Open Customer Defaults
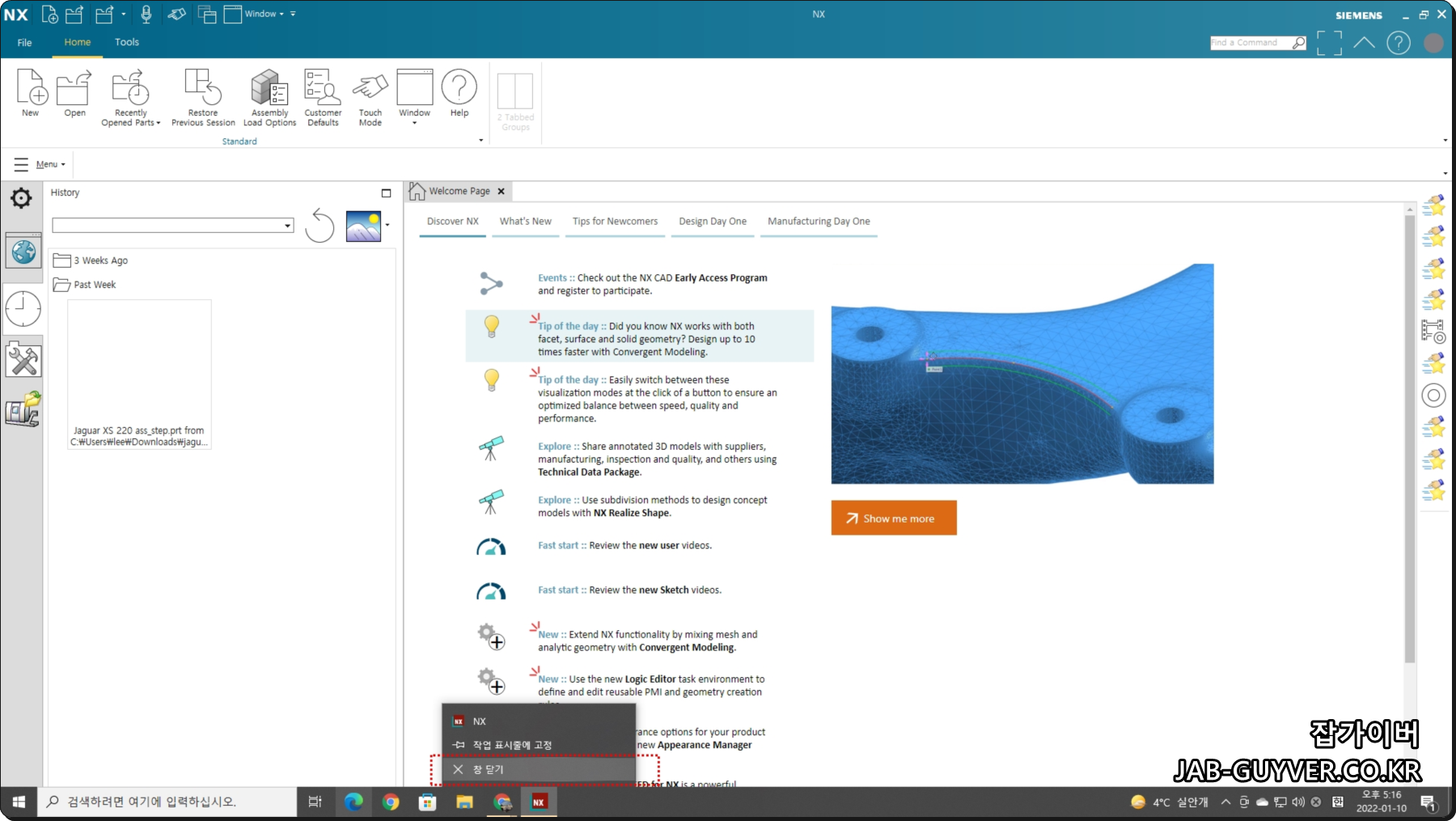The height and width of the screenshot is (821, 1456). point(323,98)
